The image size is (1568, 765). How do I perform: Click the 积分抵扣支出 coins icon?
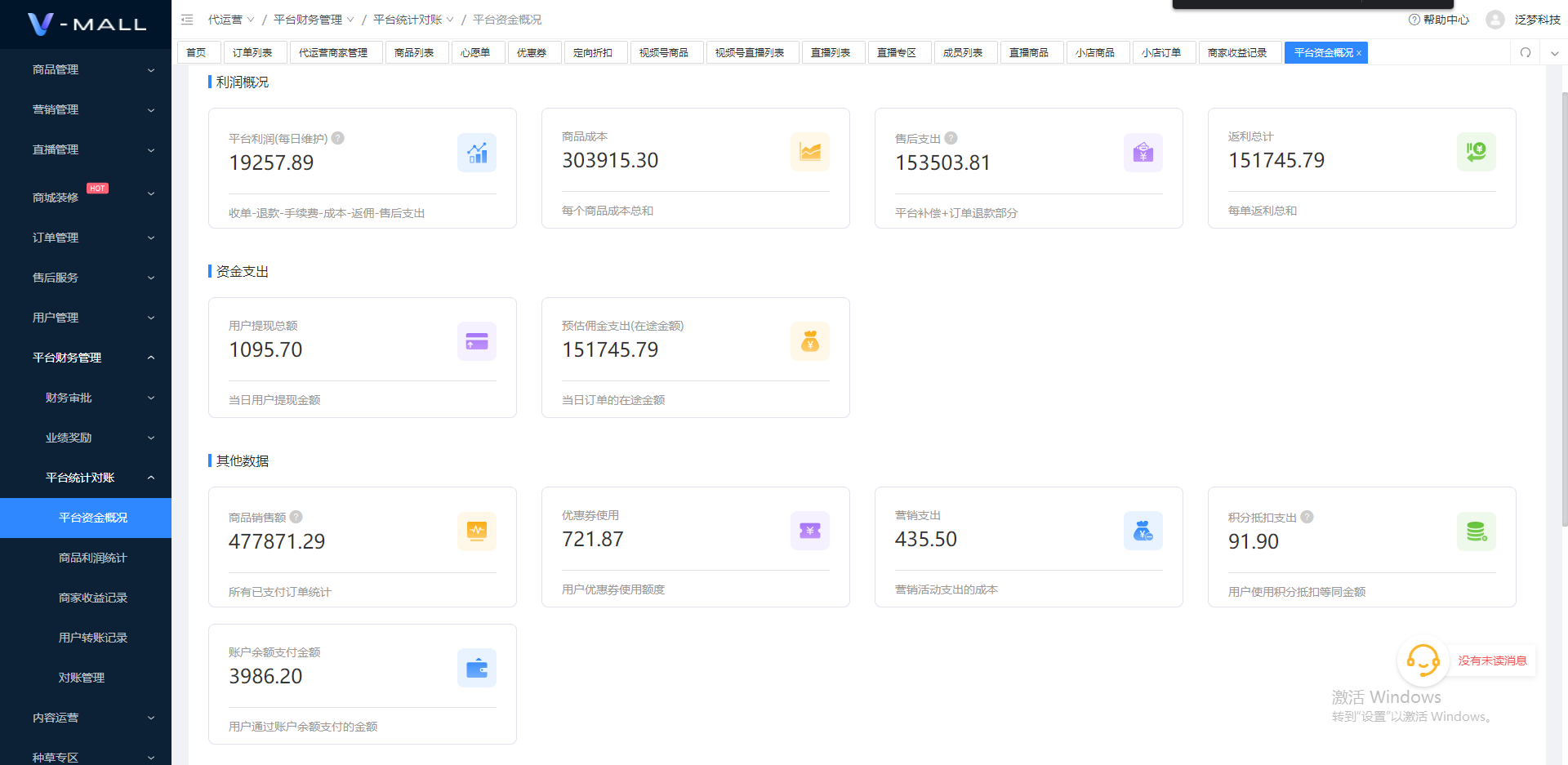tap(1477, 531)
